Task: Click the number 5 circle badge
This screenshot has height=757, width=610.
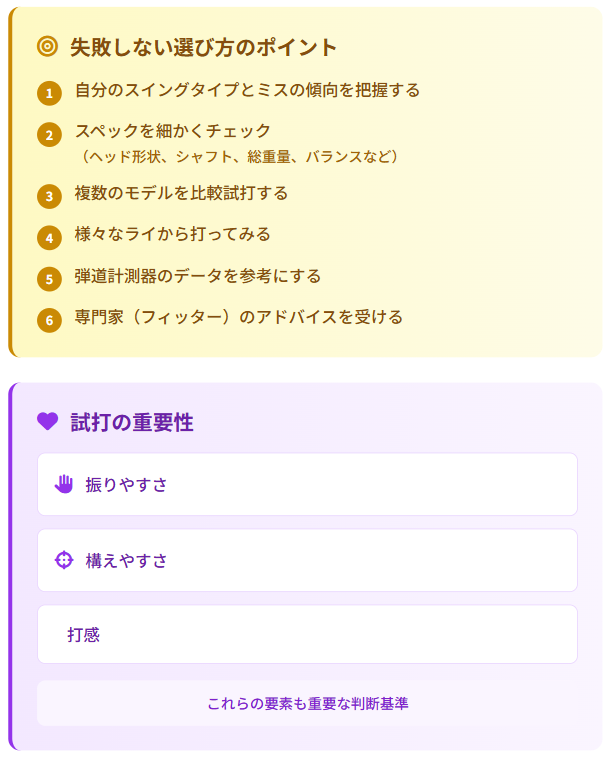Action: (x=49, y=279)
